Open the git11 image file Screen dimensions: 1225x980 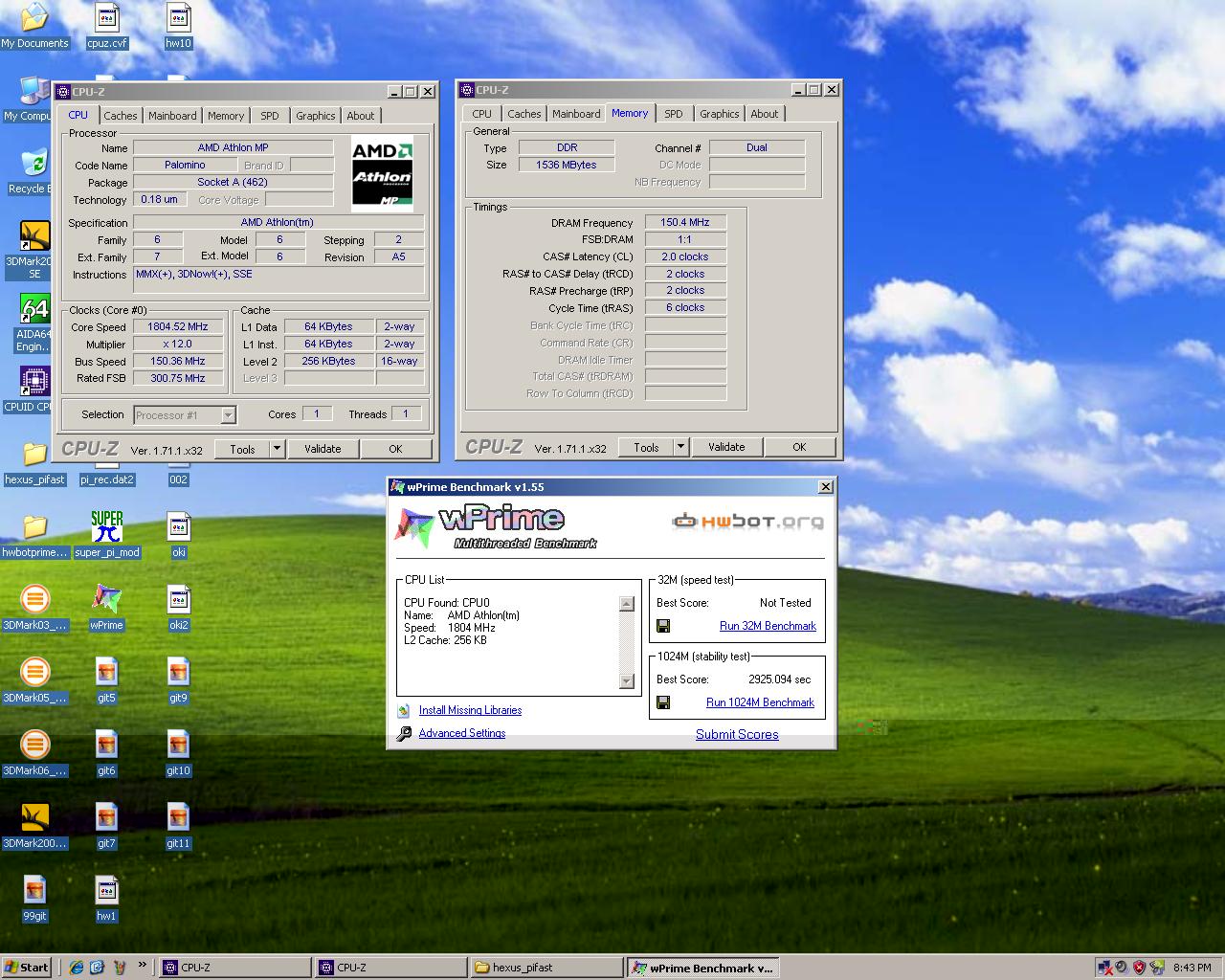click(178, 827)
